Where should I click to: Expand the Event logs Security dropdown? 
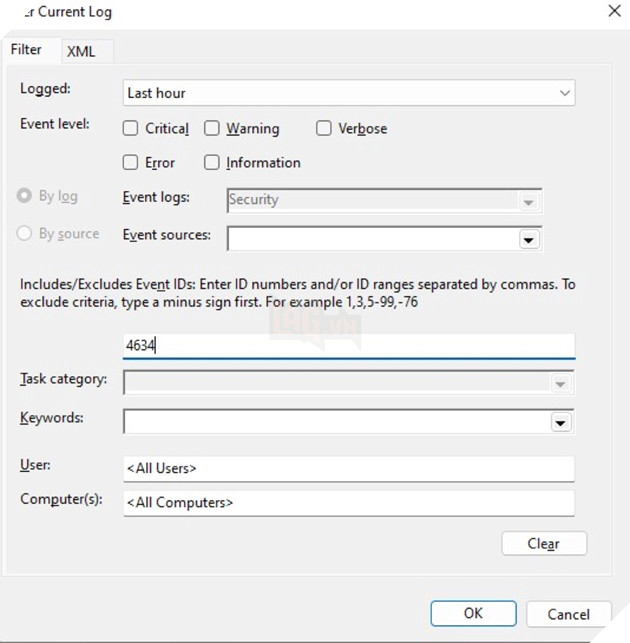pyautogui.click(x=528, y=201)
